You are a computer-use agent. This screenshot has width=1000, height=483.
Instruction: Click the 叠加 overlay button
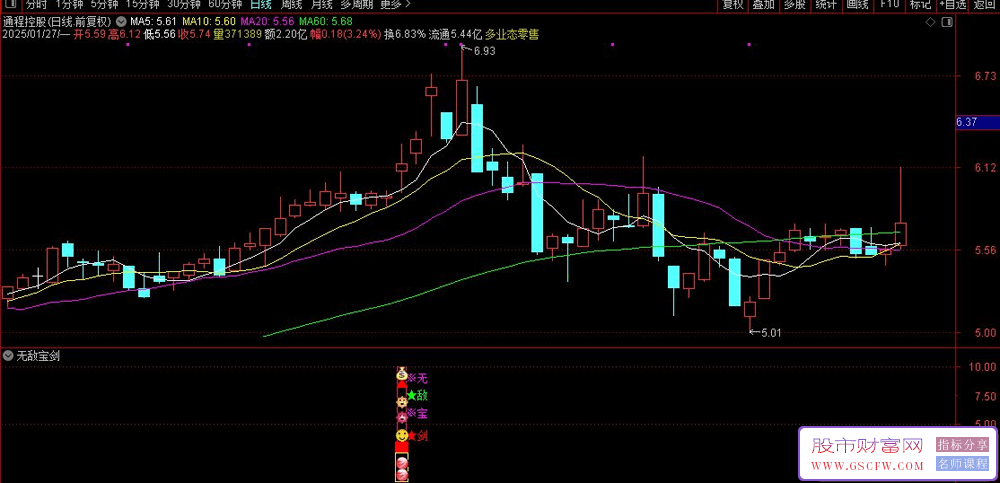(763, 4)
